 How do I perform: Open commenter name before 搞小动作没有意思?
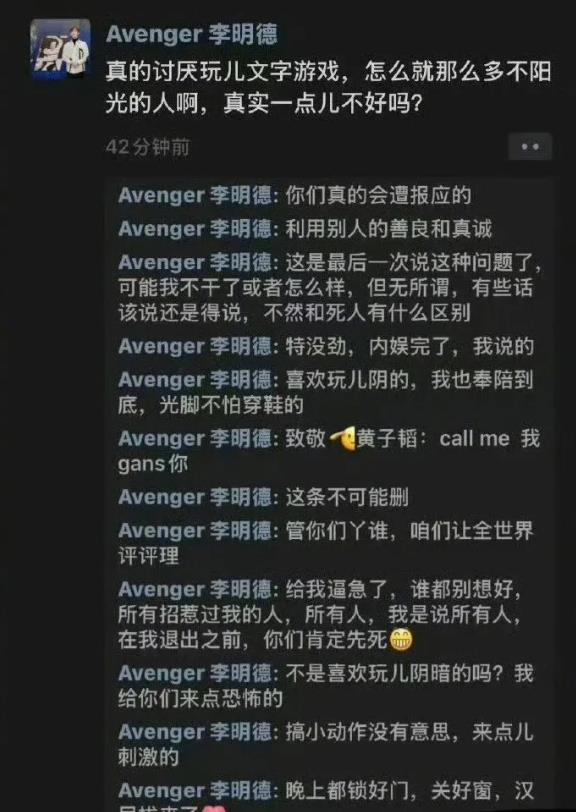pos(195,732)
